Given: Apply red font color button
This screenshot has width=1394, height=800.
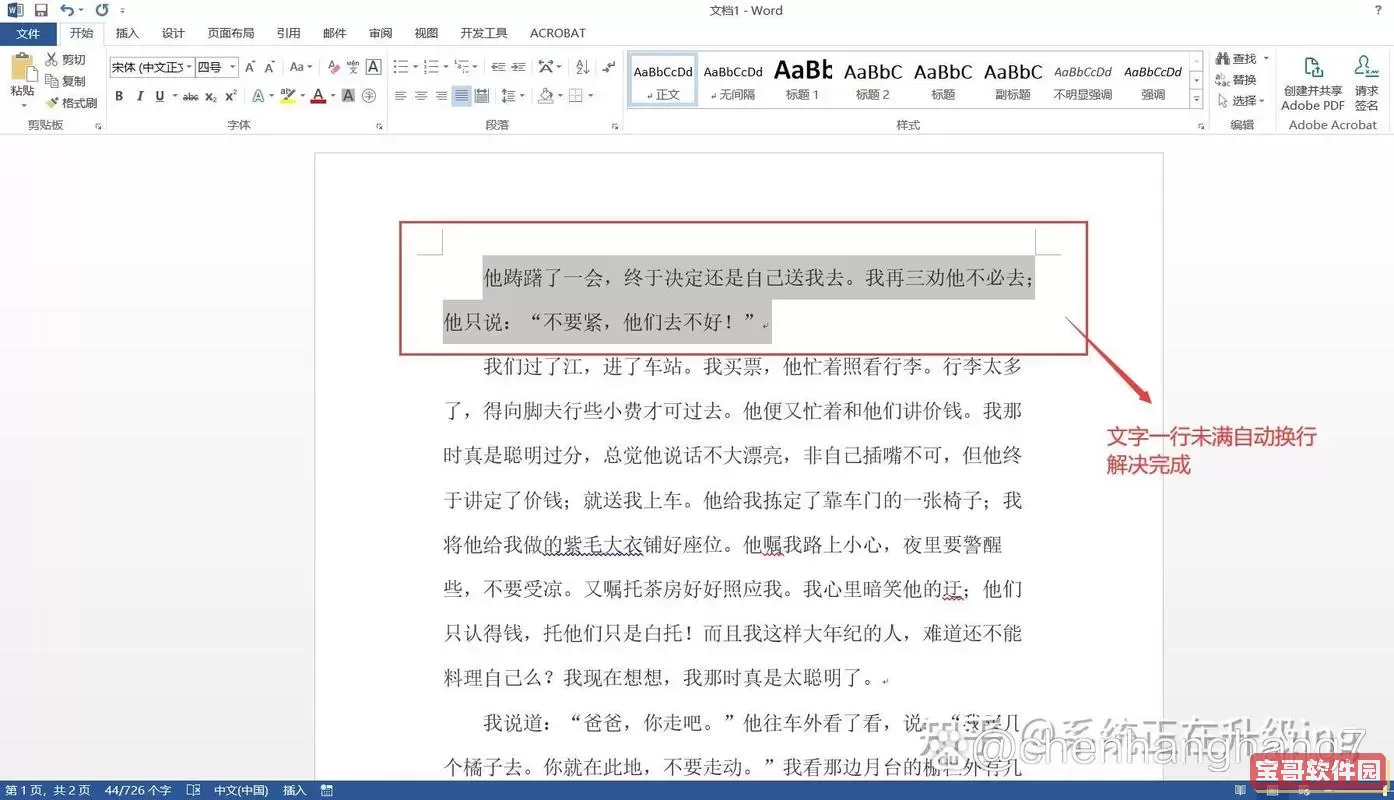Looking at the screenshot, I should (318, 96).
